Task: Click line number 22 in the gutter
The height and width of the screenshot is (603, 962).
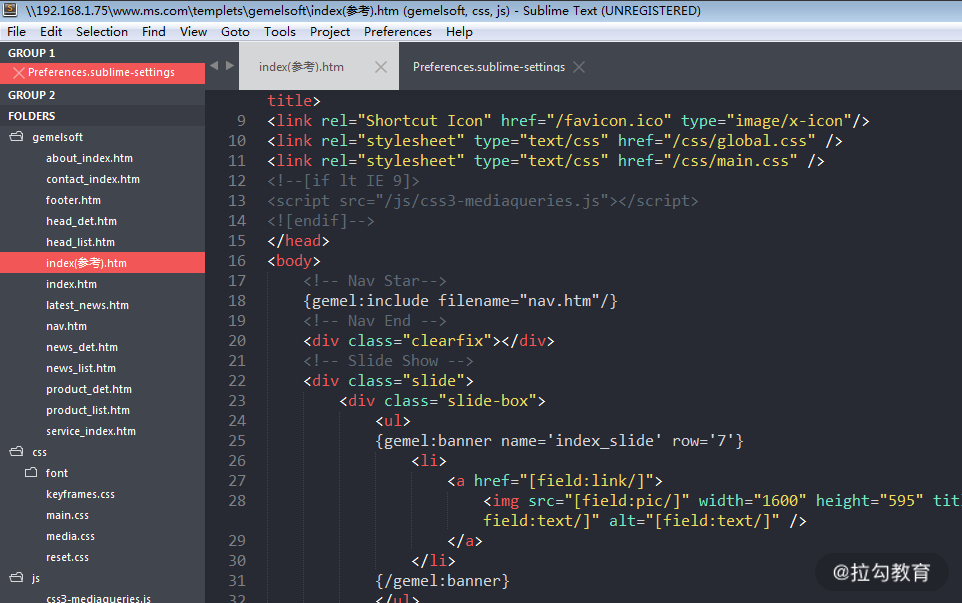Action: click(x=237, y=381)
